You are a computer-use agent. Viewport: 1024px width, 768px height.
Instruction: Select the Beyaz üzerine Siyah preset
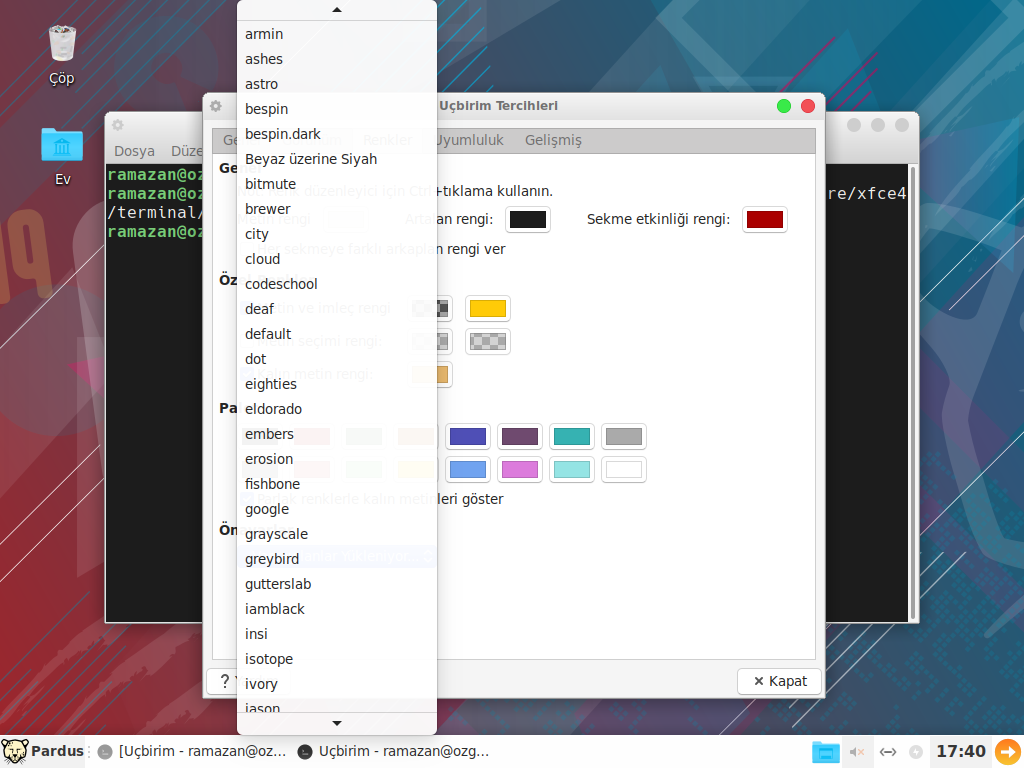pyautogui.click(x=337, y=159)
